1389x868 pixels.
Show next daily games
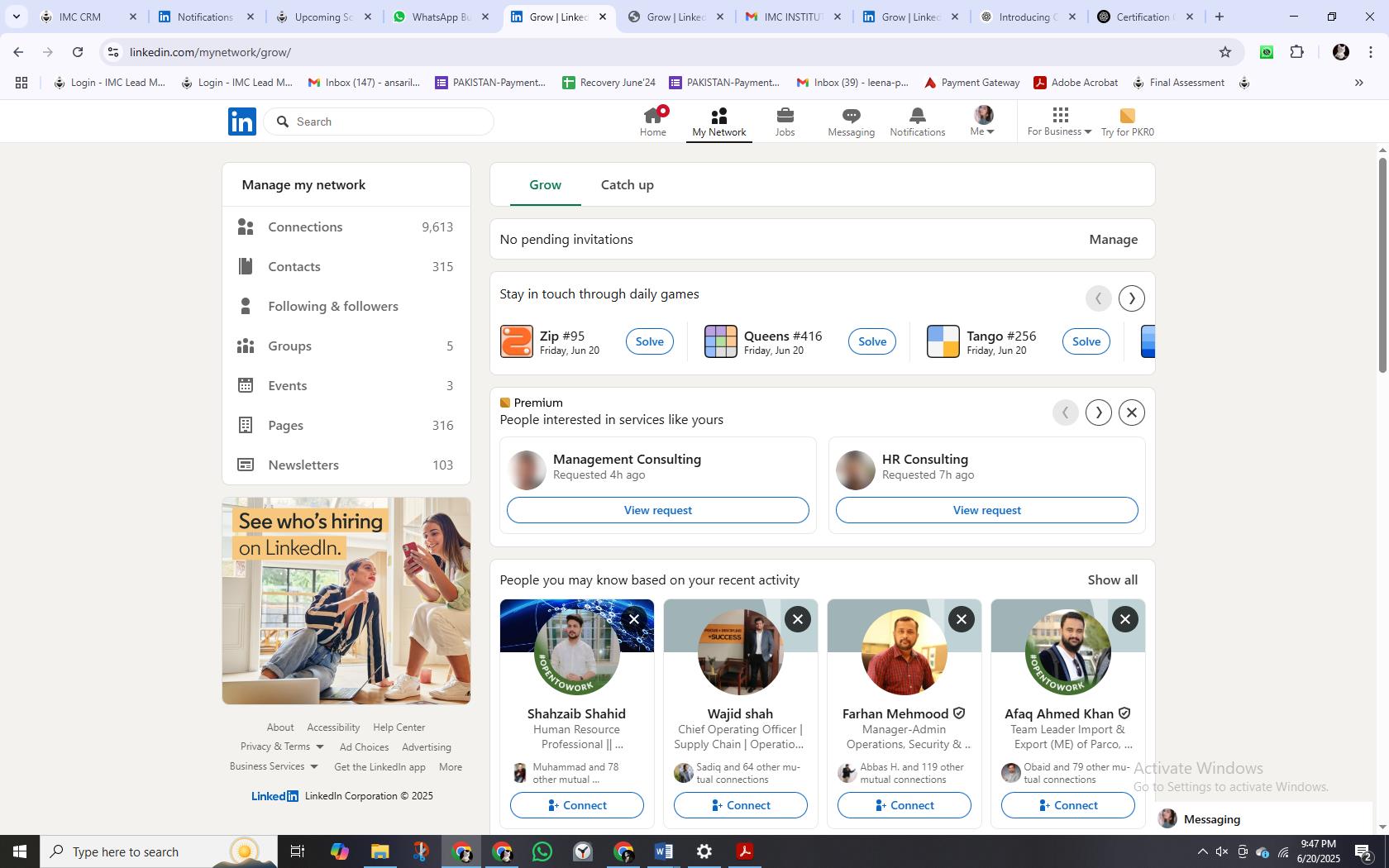click(x=1132, y=298)
